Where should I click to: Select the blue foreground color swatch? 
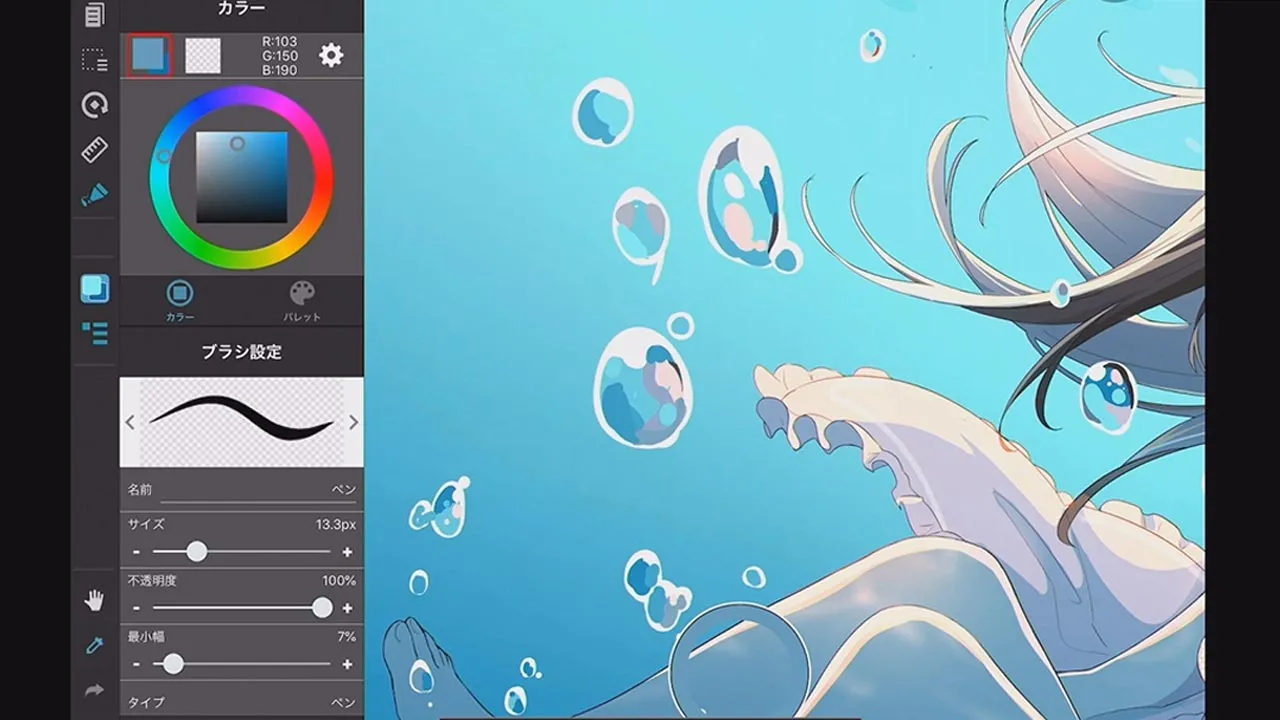[x=150, y=56]
